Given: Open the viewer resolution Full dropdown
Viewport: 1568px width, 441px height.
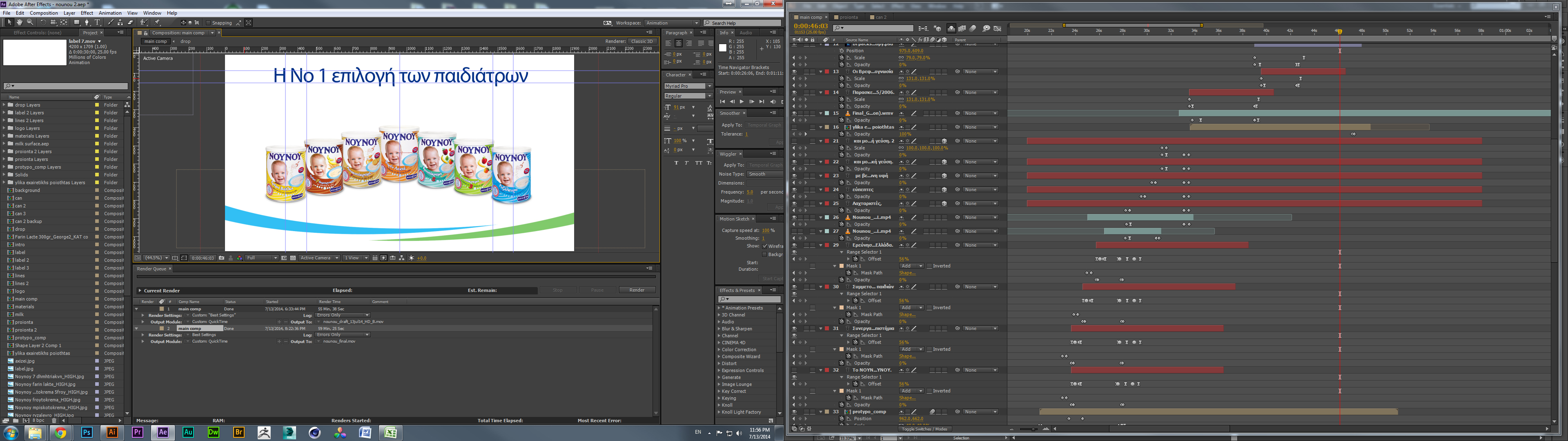Looking at the screenshot, I should click(262, 258).
